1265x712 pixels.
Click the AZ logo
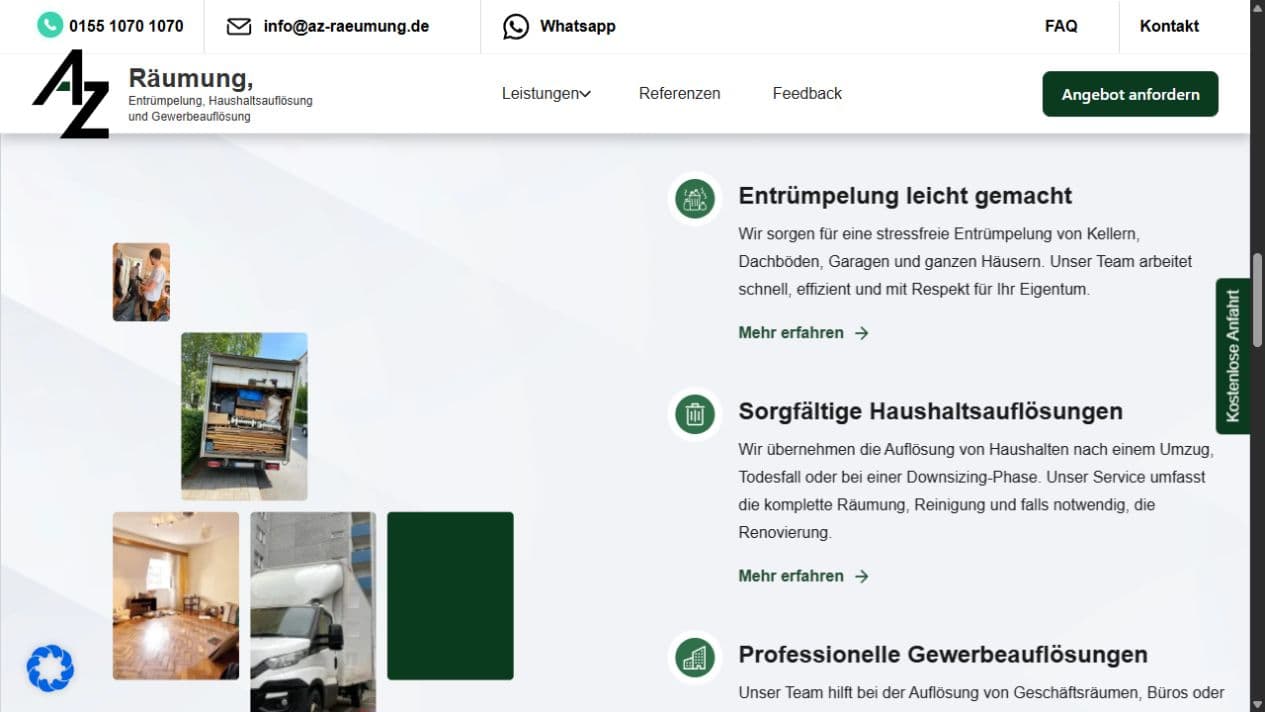pos(71,94)
